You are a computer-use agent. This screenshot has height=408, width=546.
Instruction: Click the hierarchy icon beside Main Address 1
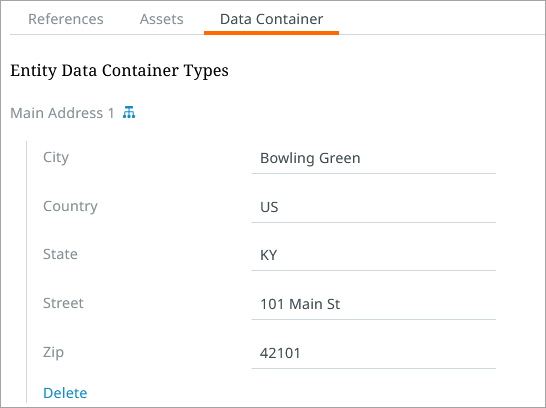coord(129,112)
